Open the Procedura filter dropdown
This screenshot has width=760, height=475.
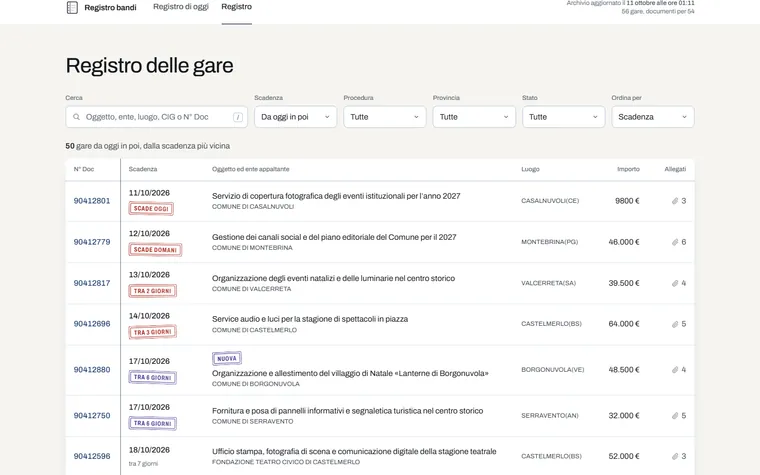coord(385,117)
